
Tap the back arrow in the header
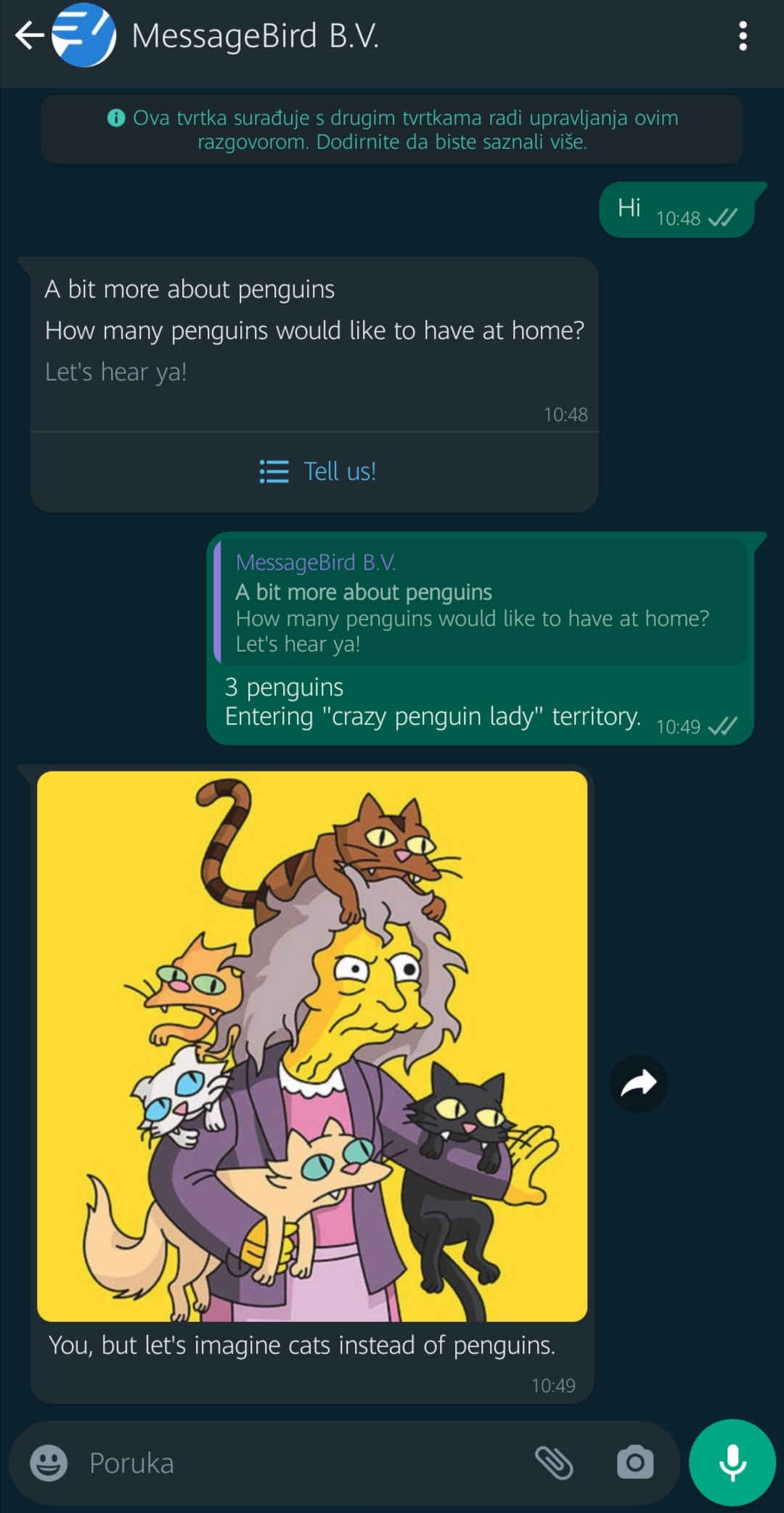pos(29,35)
